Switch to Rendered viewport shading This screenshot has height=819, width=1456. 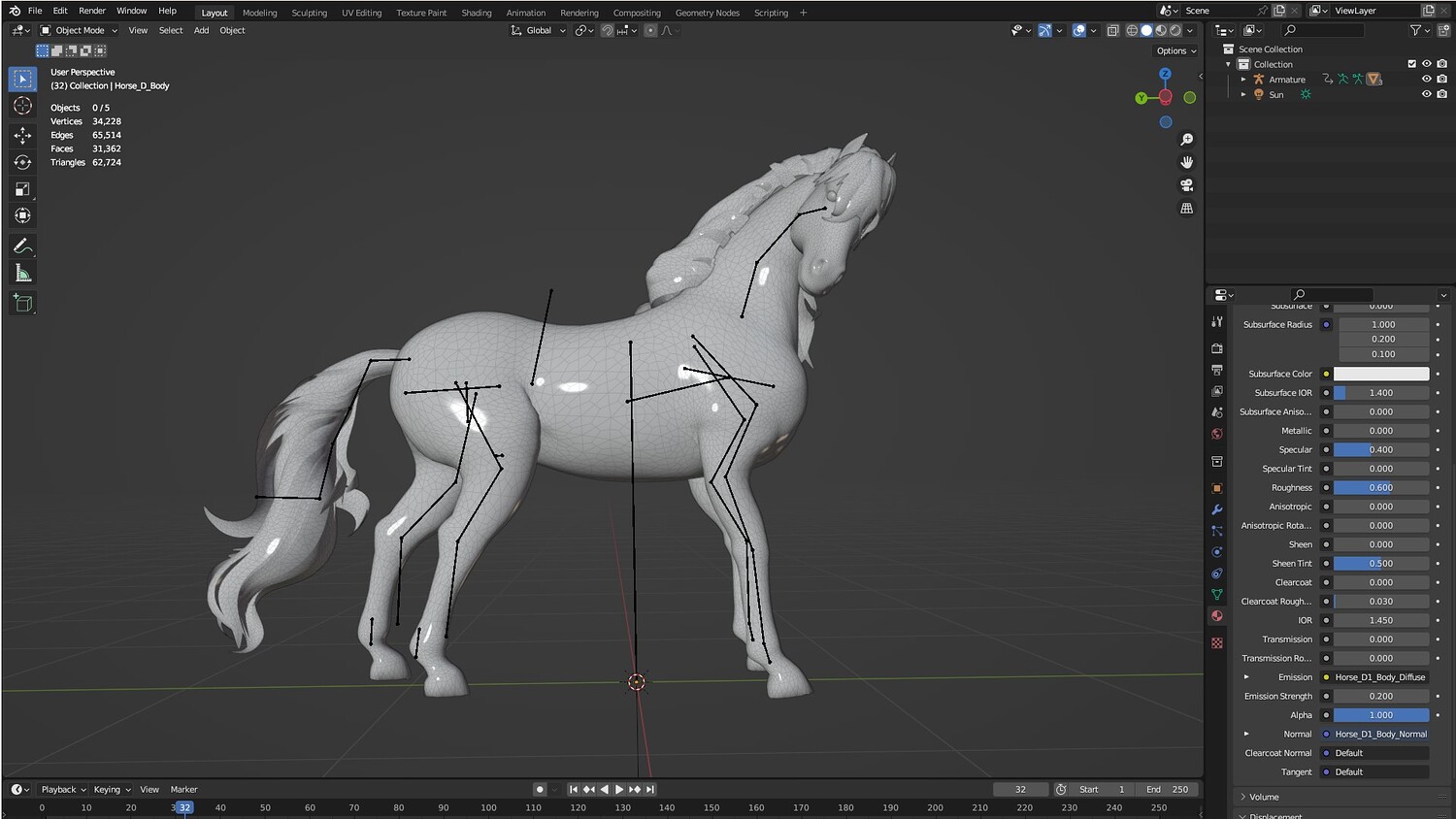[x=1175, y=30]
